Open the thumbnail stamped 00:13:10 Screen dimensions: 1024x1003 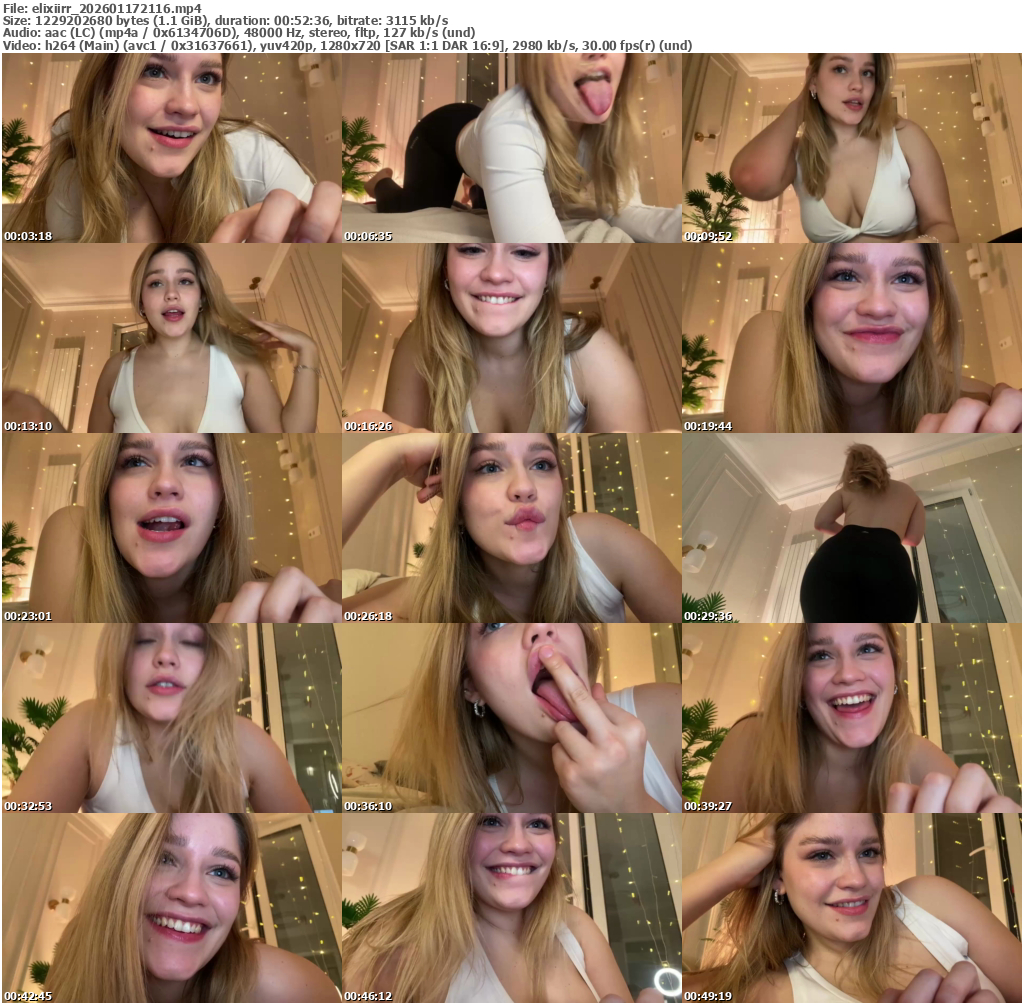[171, 338]
